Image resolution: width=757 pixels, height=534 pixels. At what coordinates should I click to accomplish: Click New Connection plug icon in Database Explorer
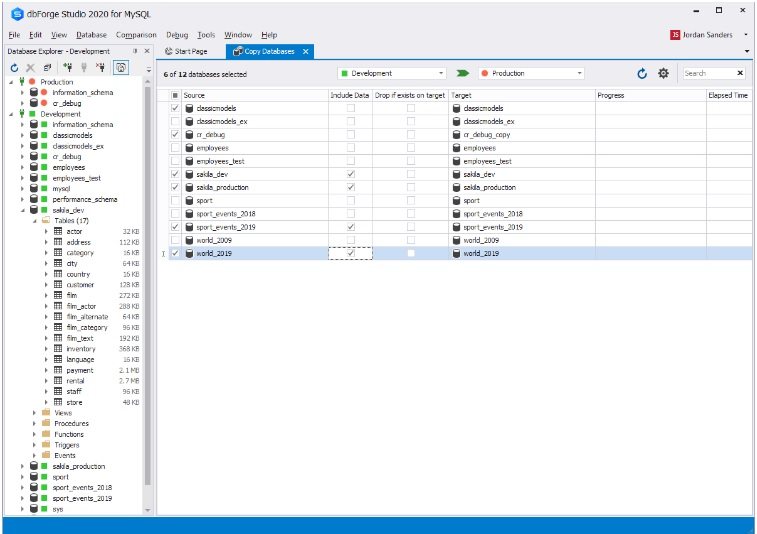coord(68,68)
